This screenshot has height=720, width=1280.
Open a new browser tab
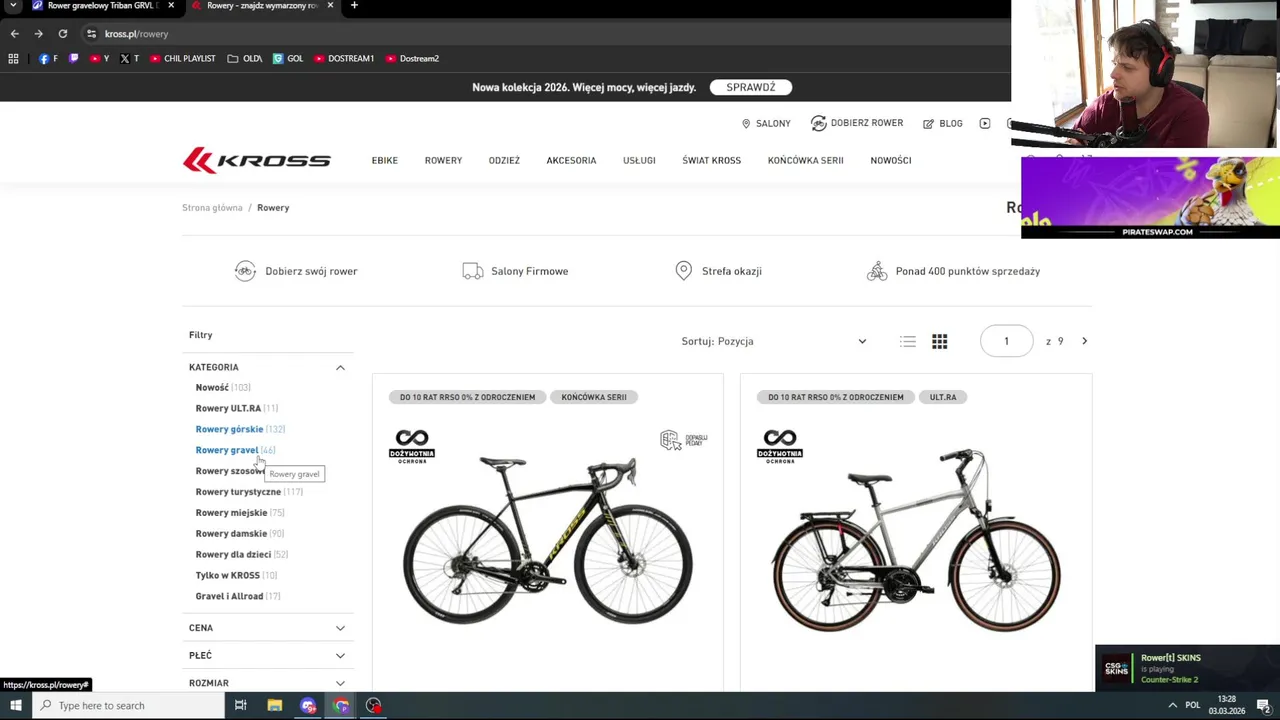point(354,6)
